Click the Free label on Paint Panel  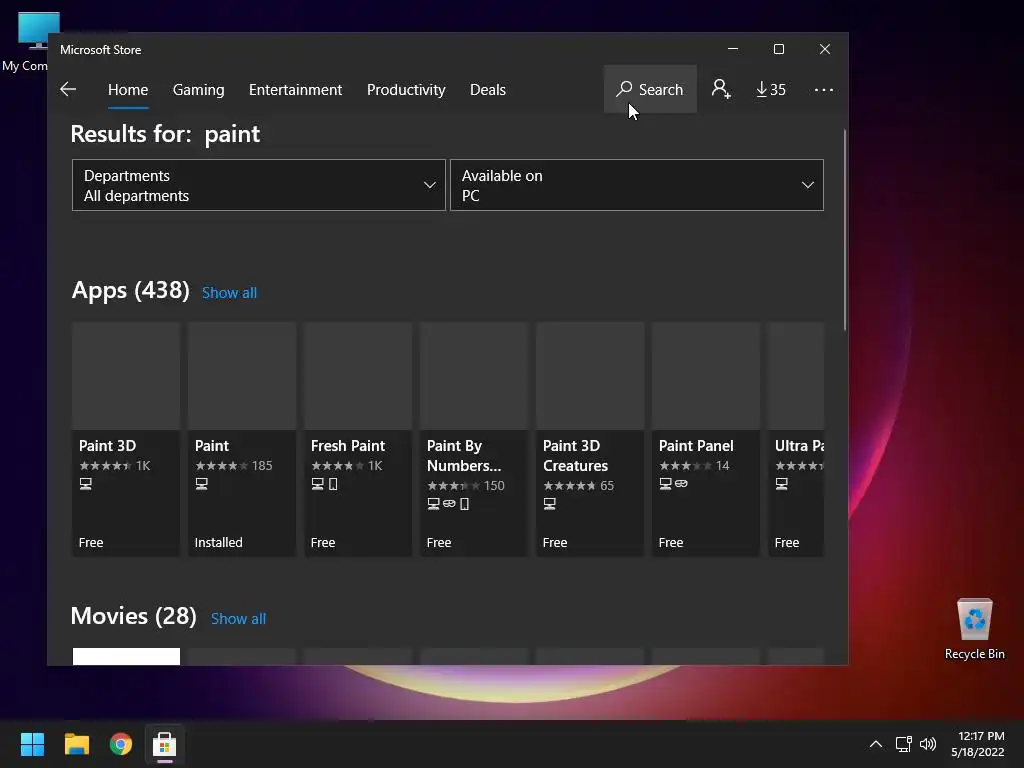671,543
